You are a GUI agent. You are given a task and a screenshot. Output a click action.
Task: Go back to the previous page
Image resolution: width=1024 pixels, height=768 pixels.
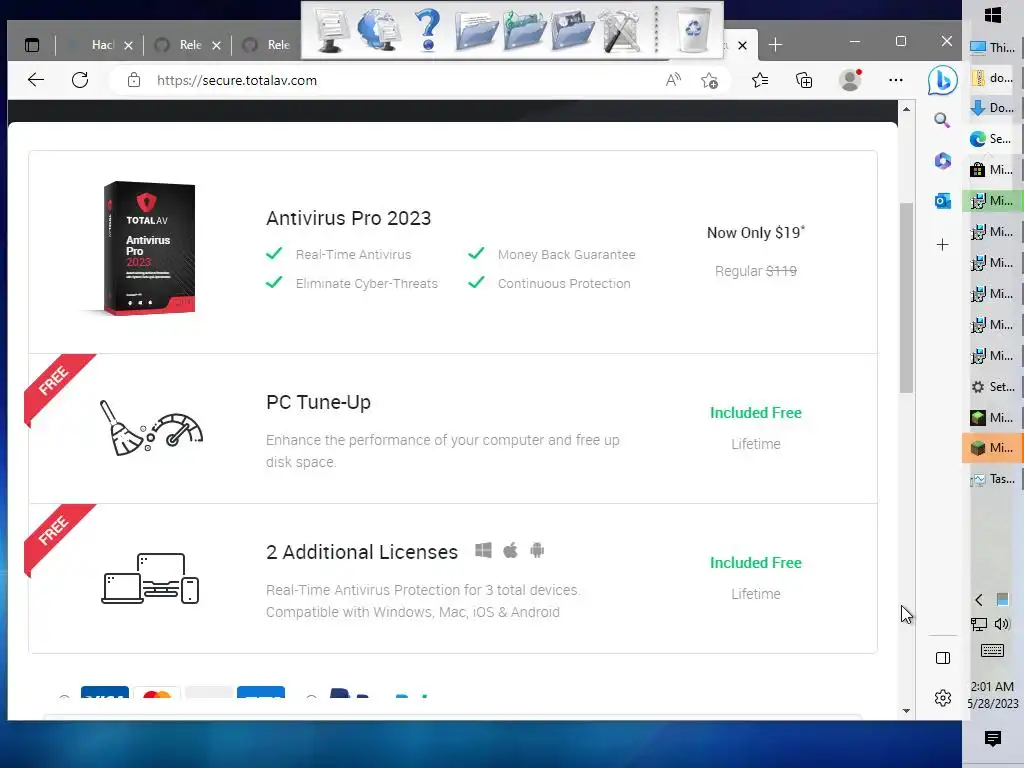pos(36,80)
